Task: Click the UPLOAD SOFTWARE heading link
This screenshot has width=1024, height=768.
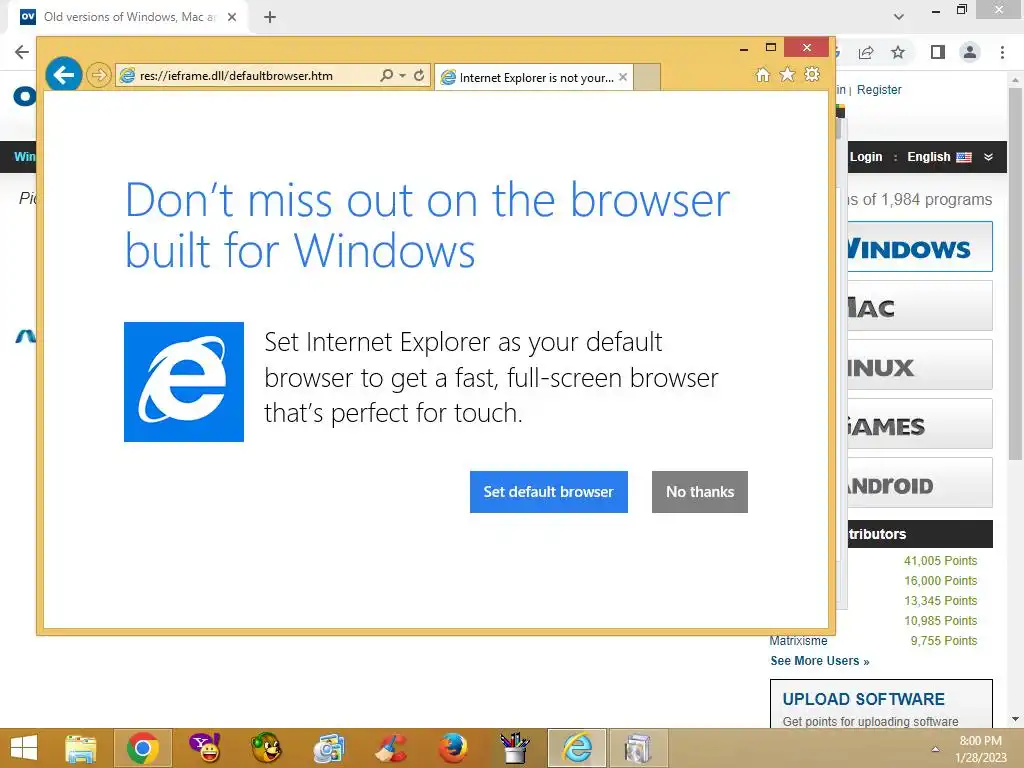Action: 863,699
